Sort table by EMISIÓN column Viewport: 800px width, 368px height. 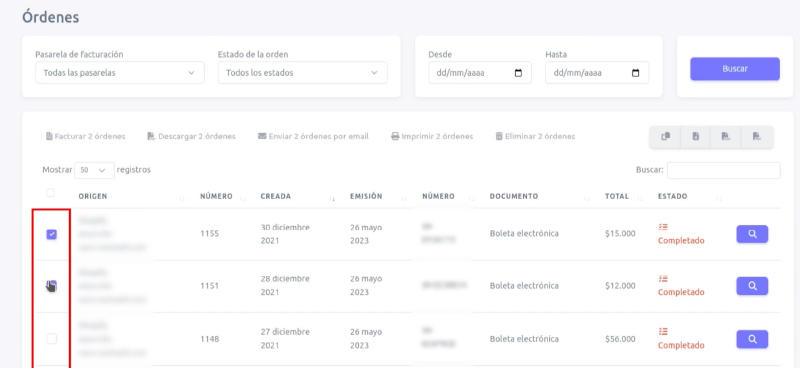[x=366, y=197]
